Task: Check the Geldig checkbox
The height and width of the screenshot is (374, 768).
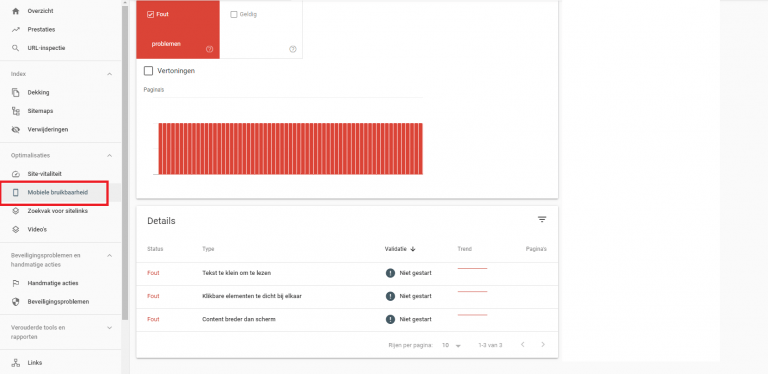Action: (234, 15)
